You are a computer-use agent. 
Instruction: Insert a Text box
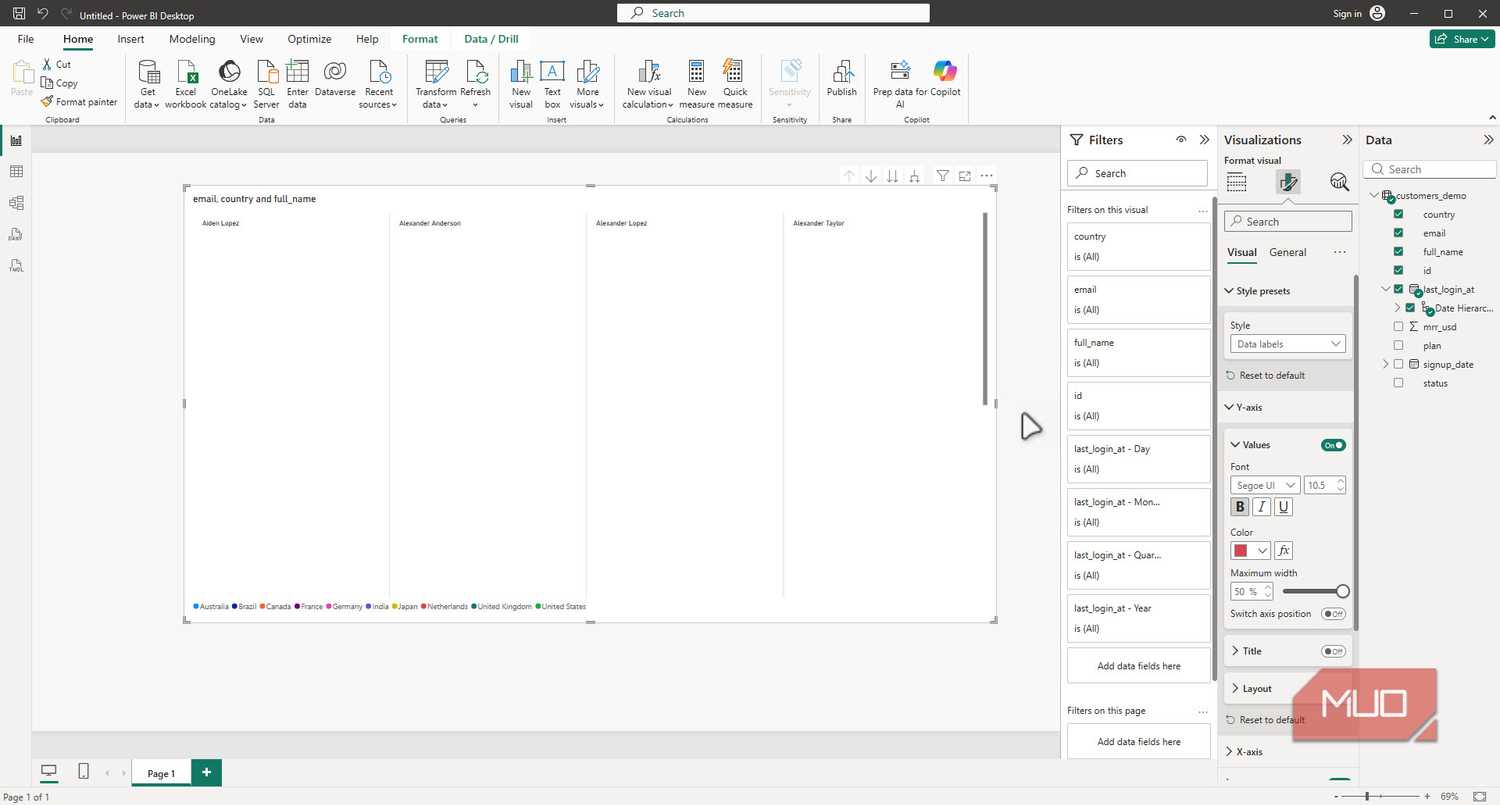(553, 84)
